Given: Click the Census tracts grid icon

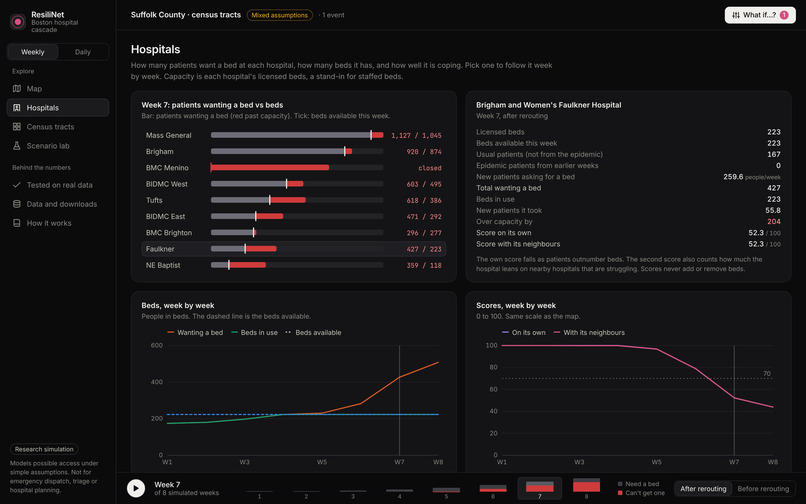Looking at the screenshot, I should pyautogui.click(x=17, y=127).
